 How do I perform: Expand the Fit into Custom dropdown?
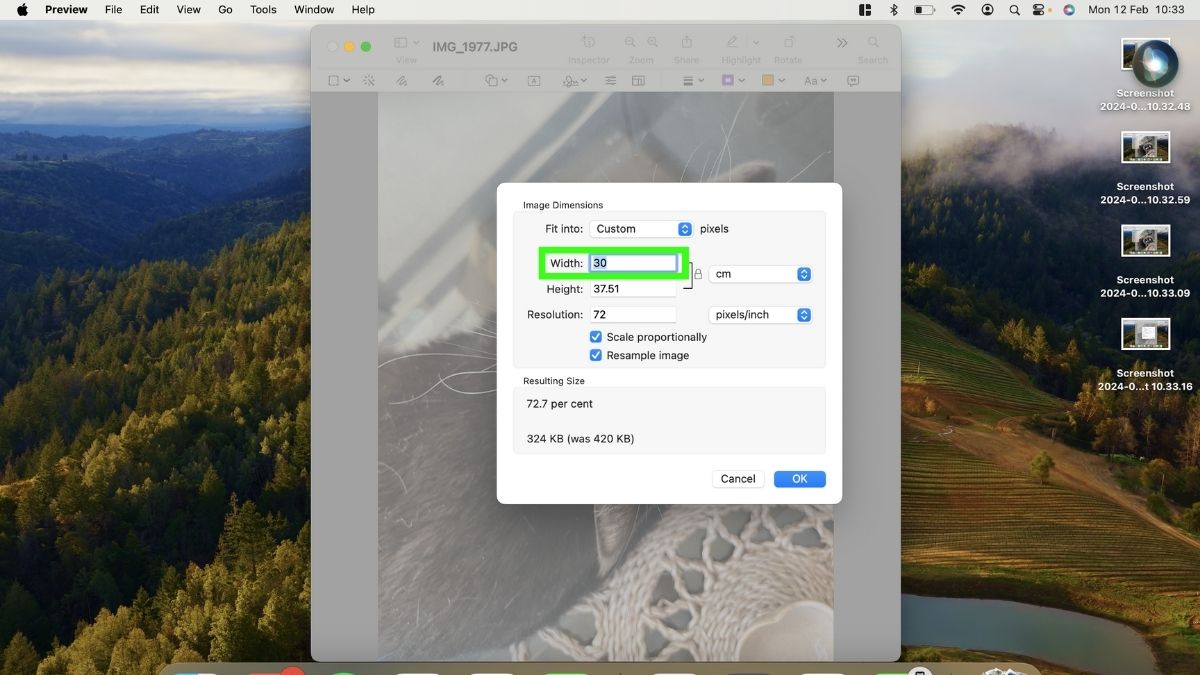coord(641,229)
